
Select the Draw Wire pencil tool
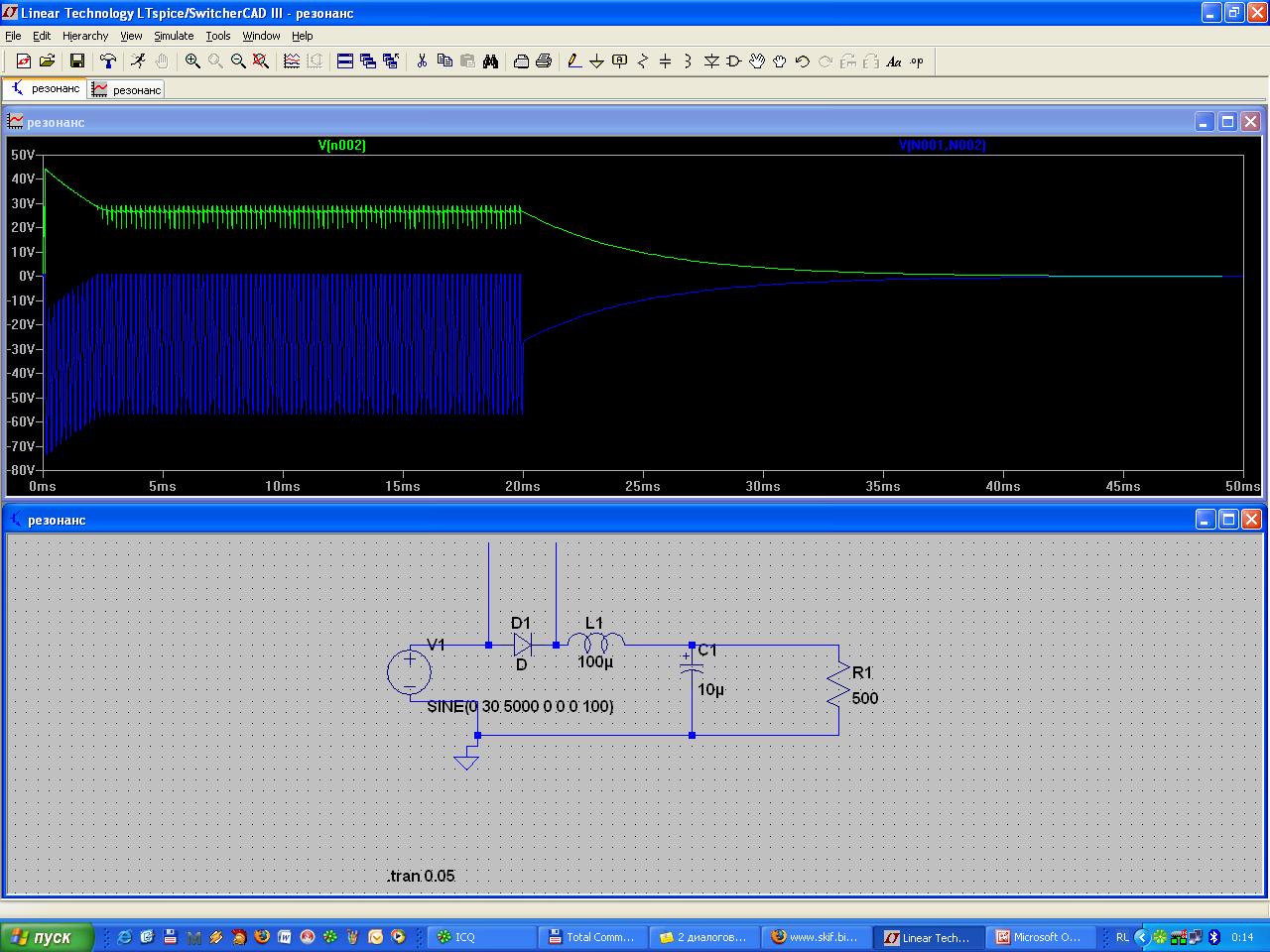[x=573, y=61]
